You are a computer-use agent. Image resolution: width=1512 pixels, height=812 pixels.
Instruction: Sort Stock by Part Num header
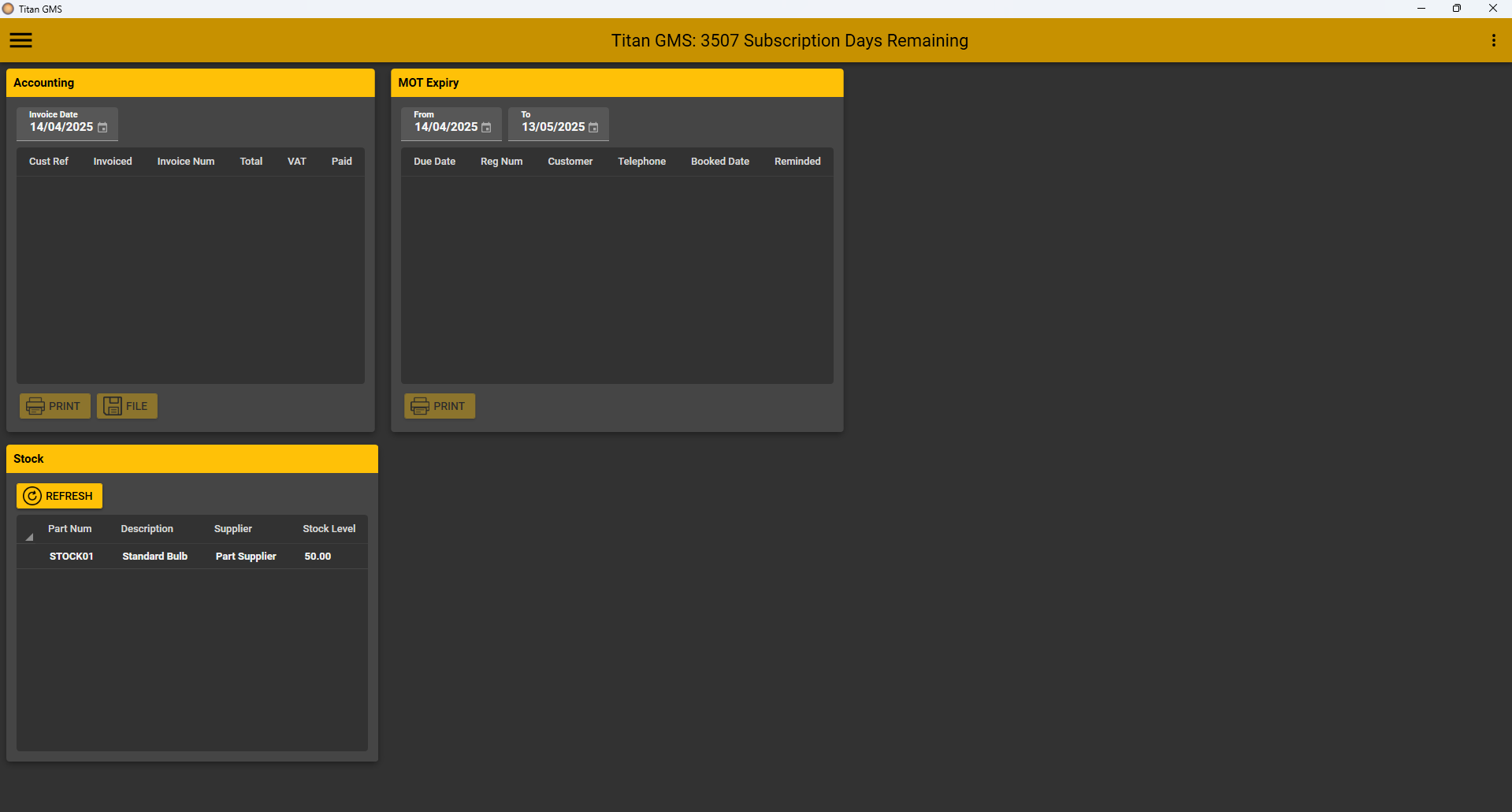pyautogui.click(x=70, y=529)
